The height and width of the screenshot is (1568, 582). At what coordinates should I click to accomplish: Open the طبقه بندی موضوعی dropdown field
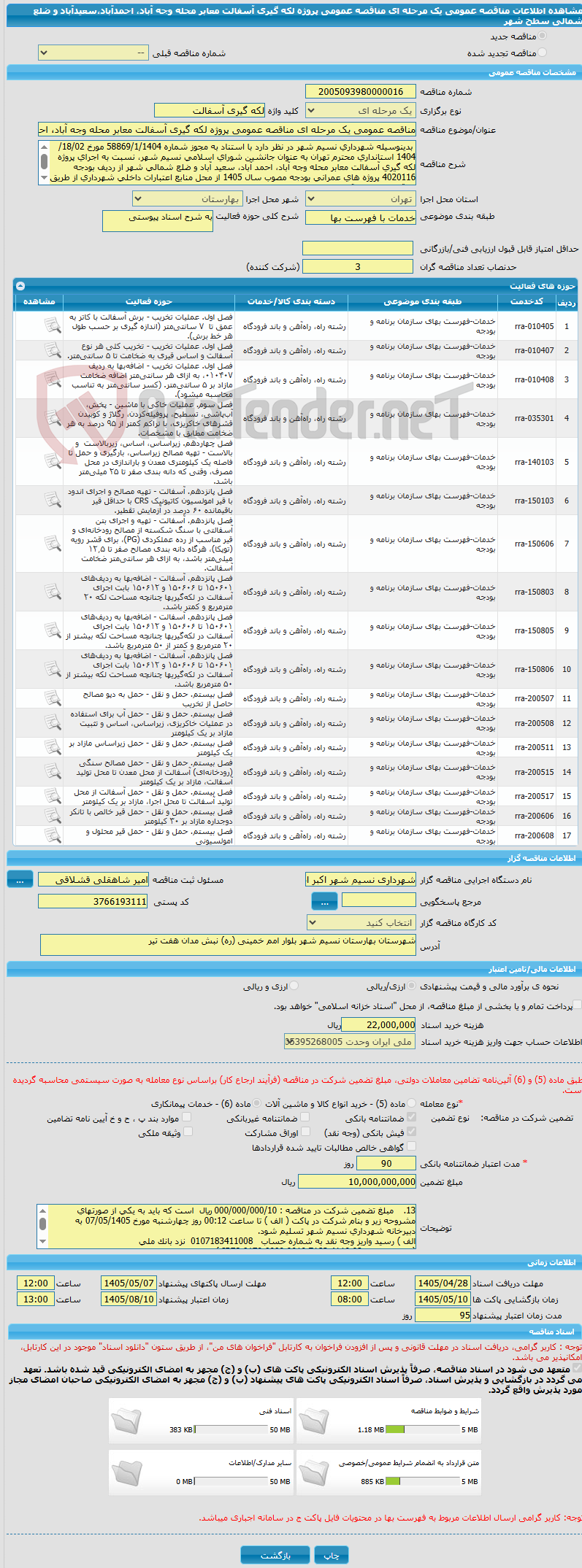coord(360,217)
